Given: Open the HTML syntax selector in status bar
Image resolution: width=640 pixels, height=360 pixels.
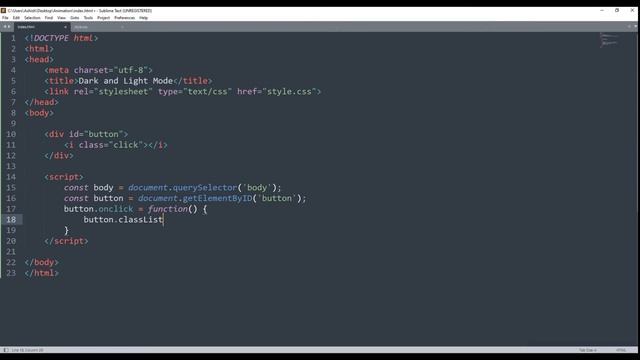Looking at the screenshot, I should click(x=621, y=350).
